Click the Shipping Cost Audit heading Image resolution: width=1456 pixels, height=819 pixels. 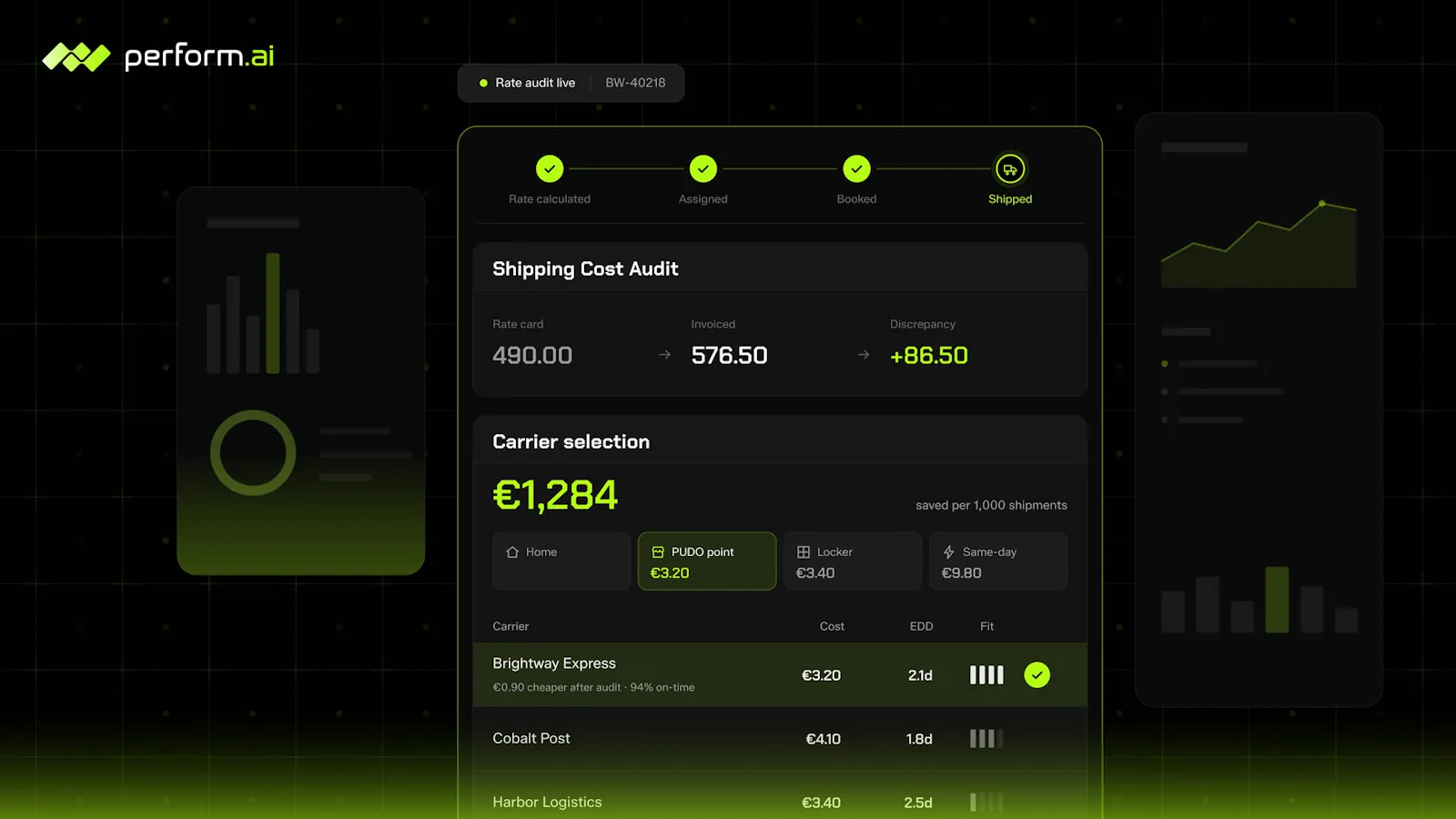coord(585,269)
